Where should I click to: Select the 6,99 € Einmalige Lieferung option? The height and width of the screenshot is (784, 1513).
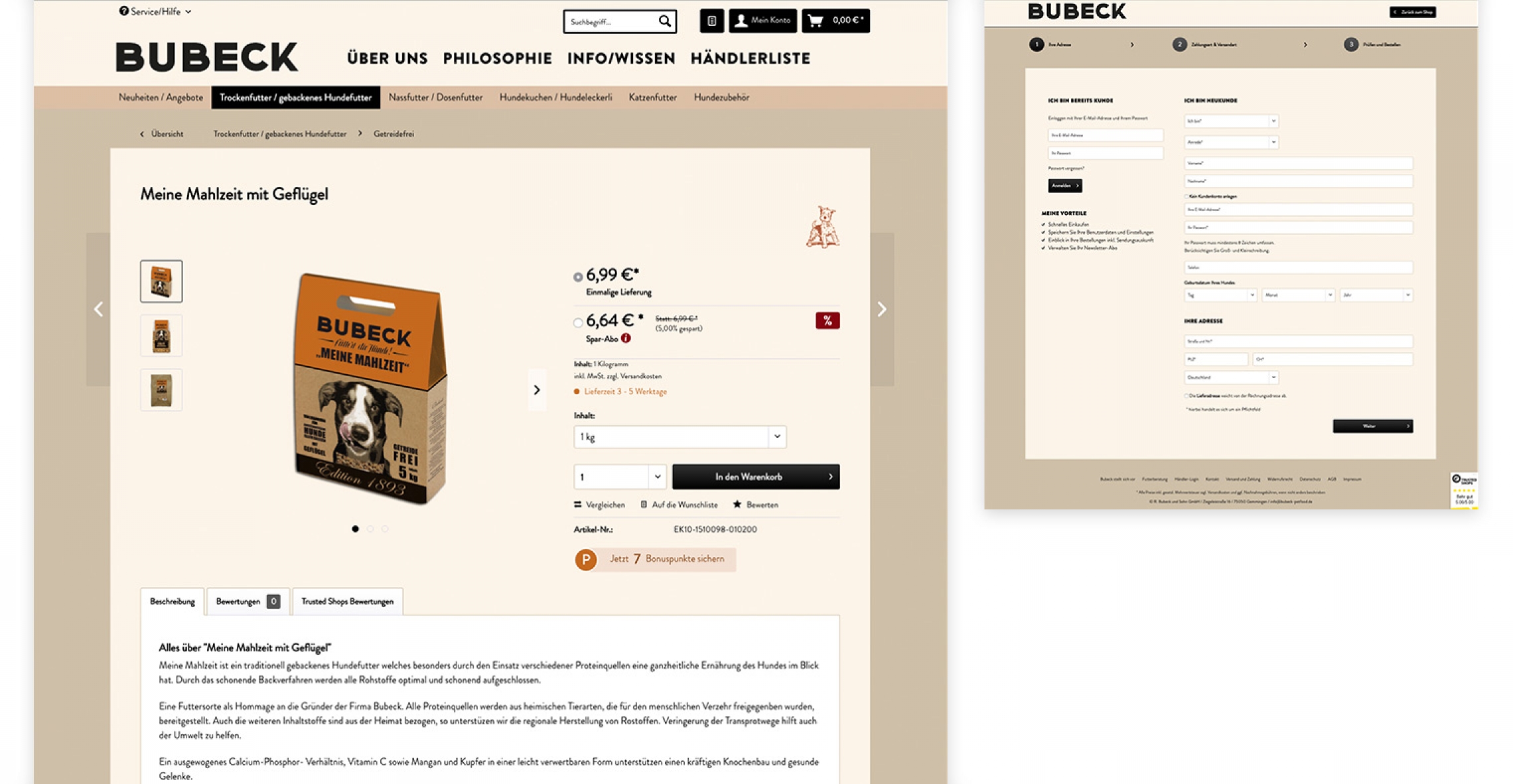pyautogui.click(x=578, y=277)
